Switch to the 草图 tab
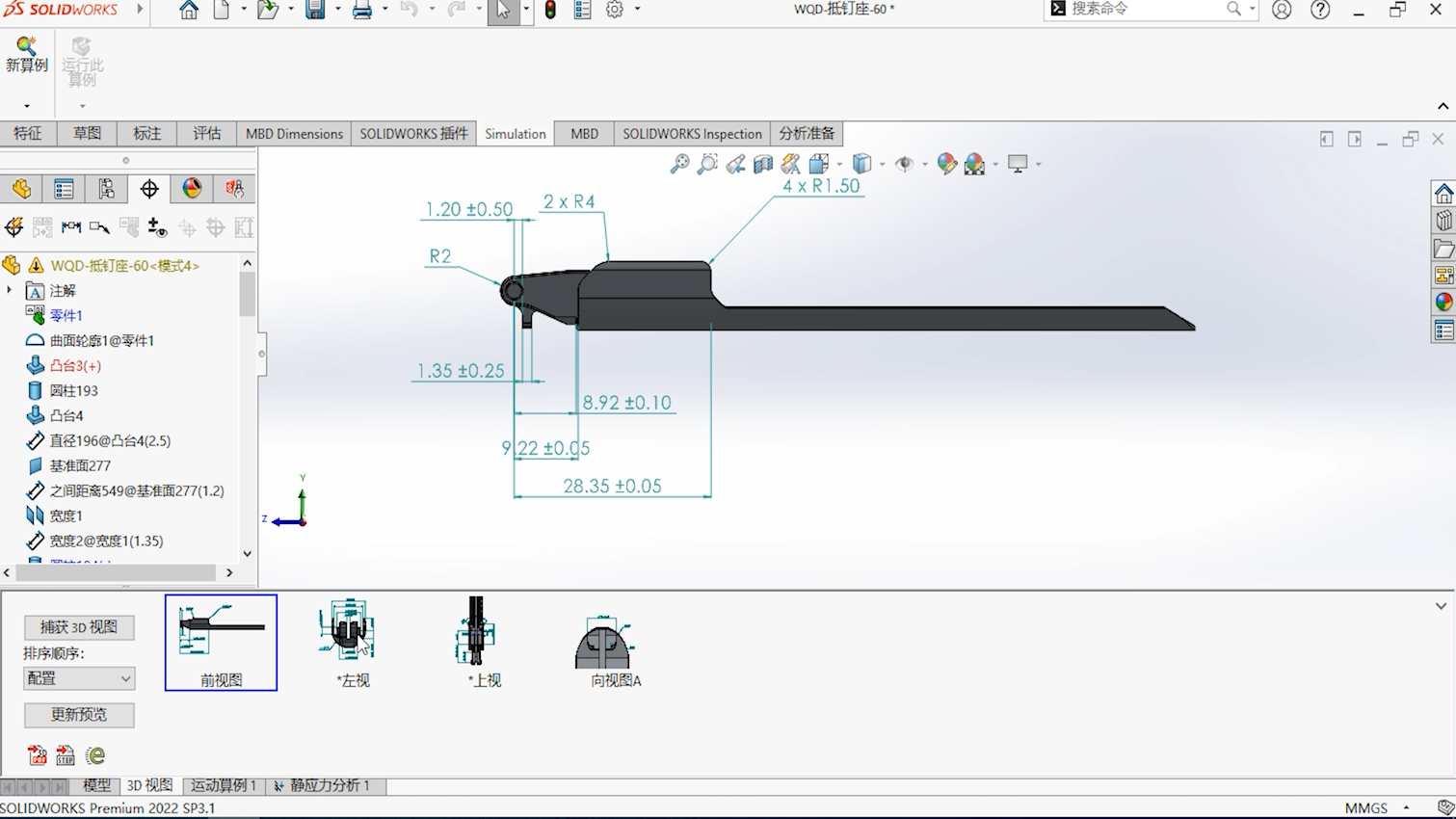The width and height of the screenshot is (1456, 819). [x=87, y=133]
